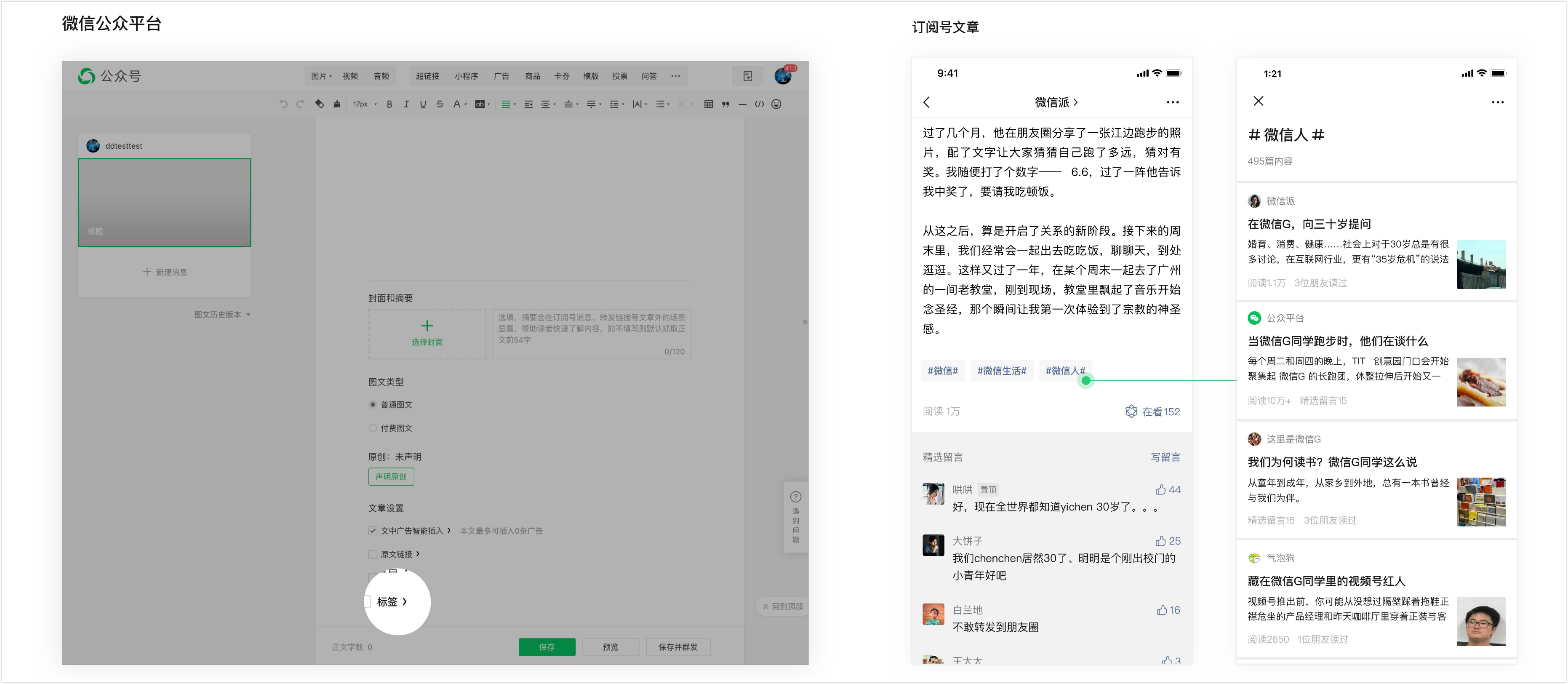
Task: Redo the last edit in editor toolbar
Action: (300, 104)
